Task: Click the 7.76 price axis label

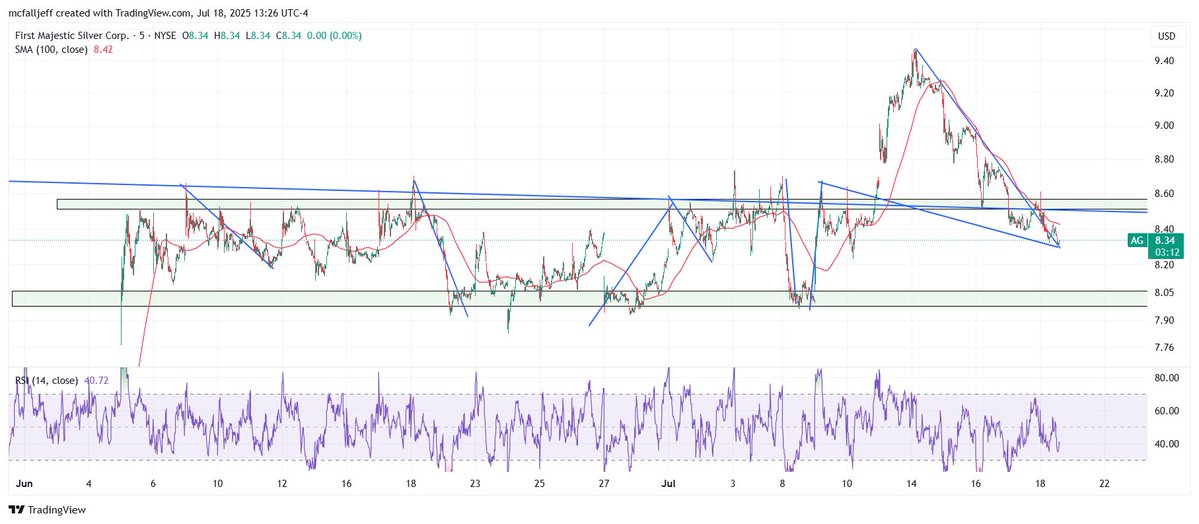Action: coord(1164,348)
